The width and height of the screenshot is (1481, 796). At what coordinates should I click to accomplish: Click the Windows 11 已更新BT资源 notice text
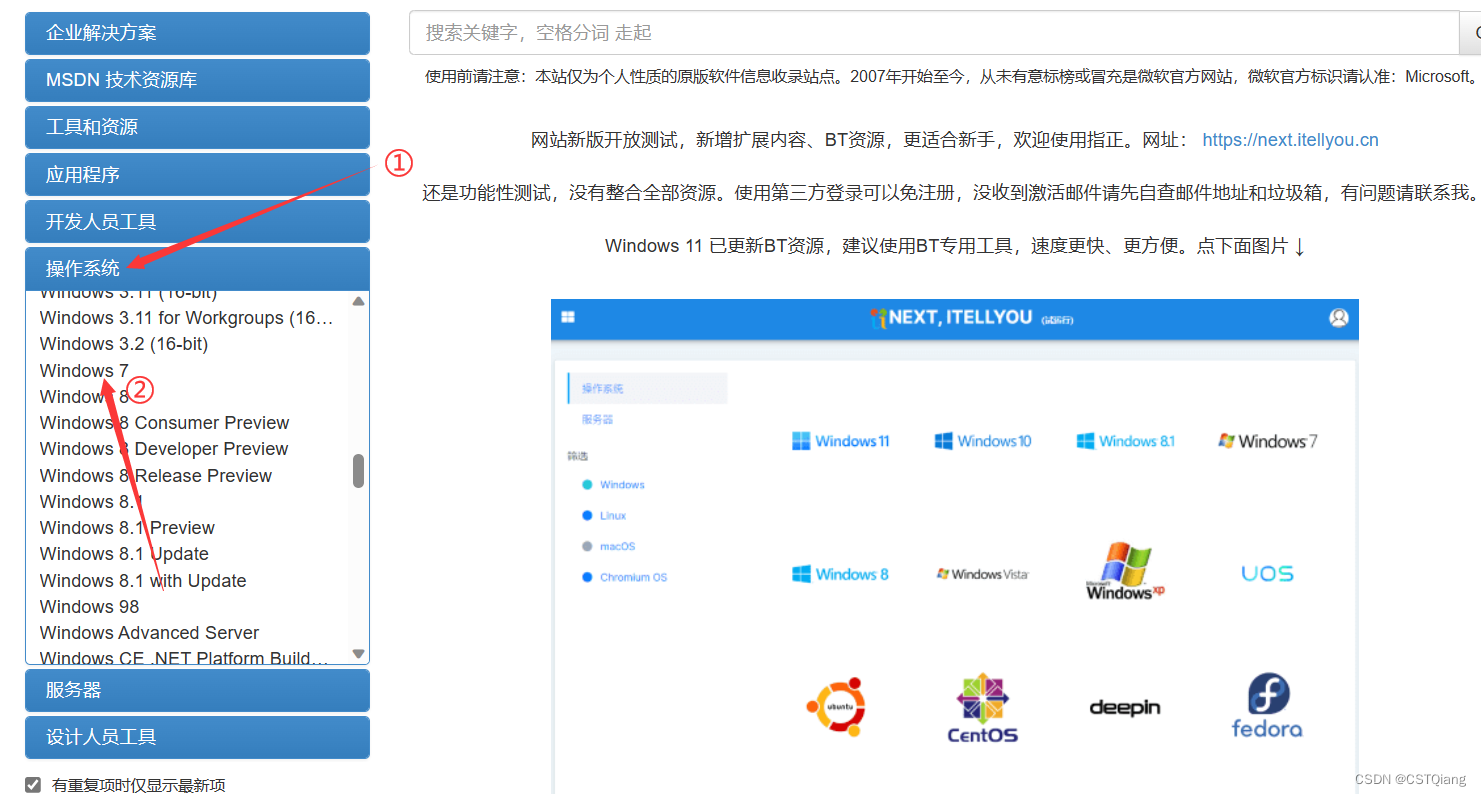[955, 246]
